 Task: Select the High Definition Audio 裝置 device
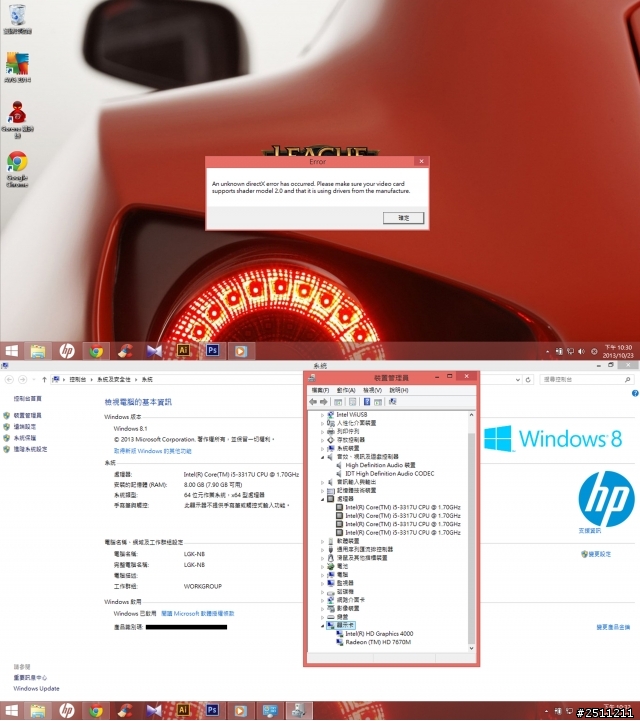(x=380, y=465)
